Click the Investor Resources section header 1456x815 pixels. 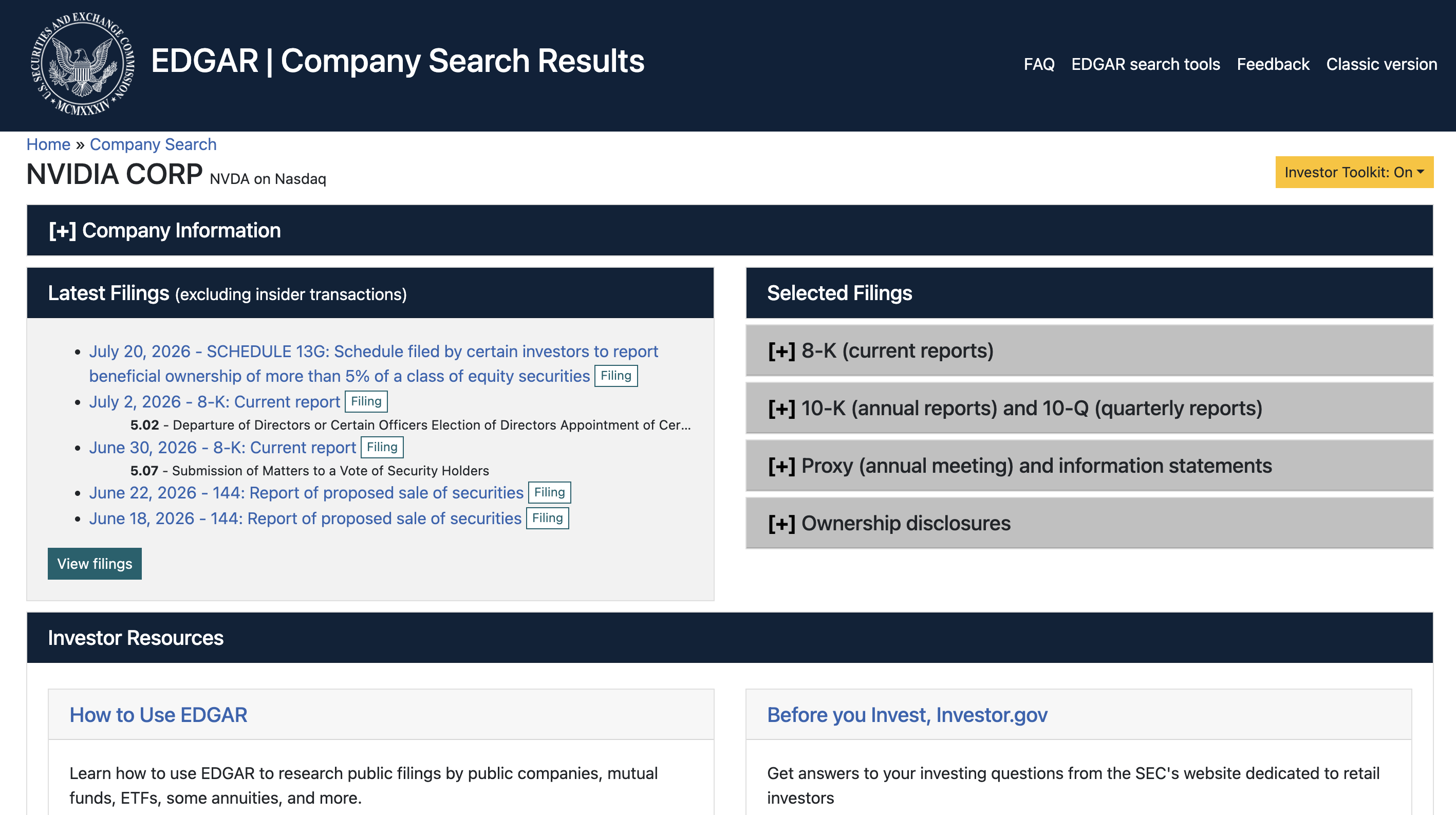(x=730, y=638)
